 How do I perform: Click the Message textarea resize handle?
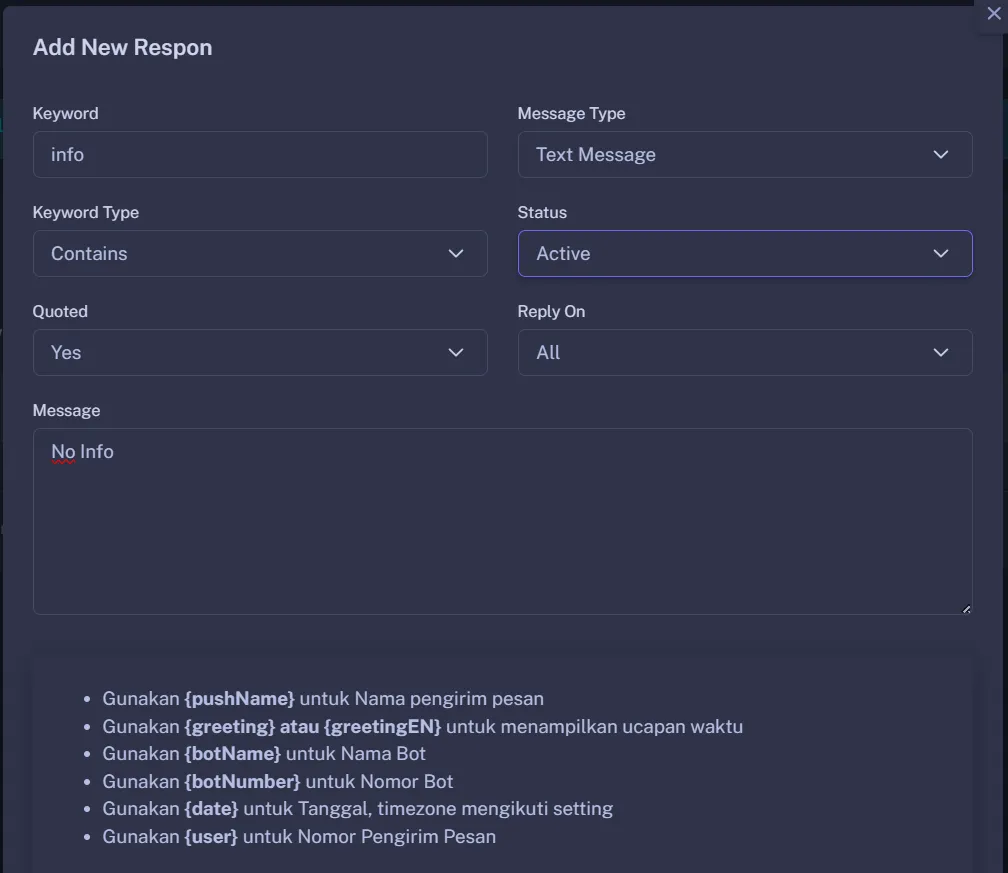[966, 608]
